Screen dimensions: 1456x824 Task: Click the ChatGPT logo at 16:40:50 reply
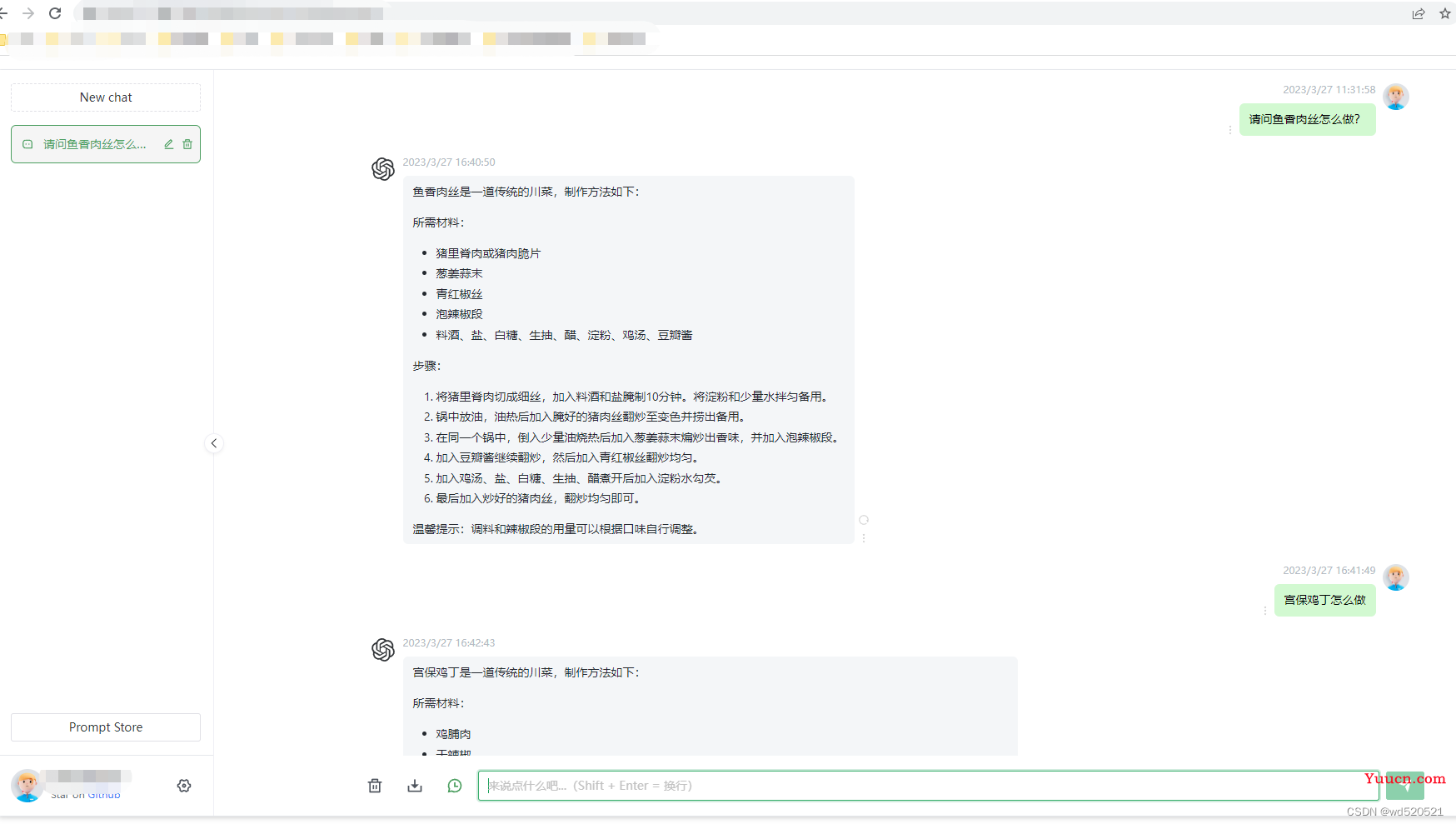[x=383, y=169]
